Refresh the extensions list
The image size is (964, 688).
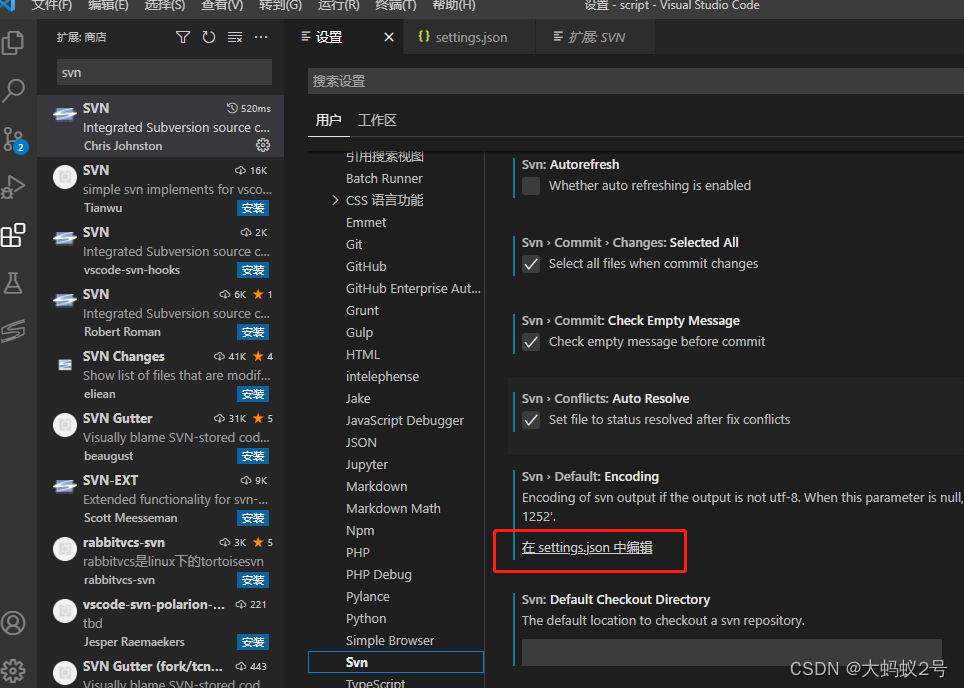tap(209, 38)
